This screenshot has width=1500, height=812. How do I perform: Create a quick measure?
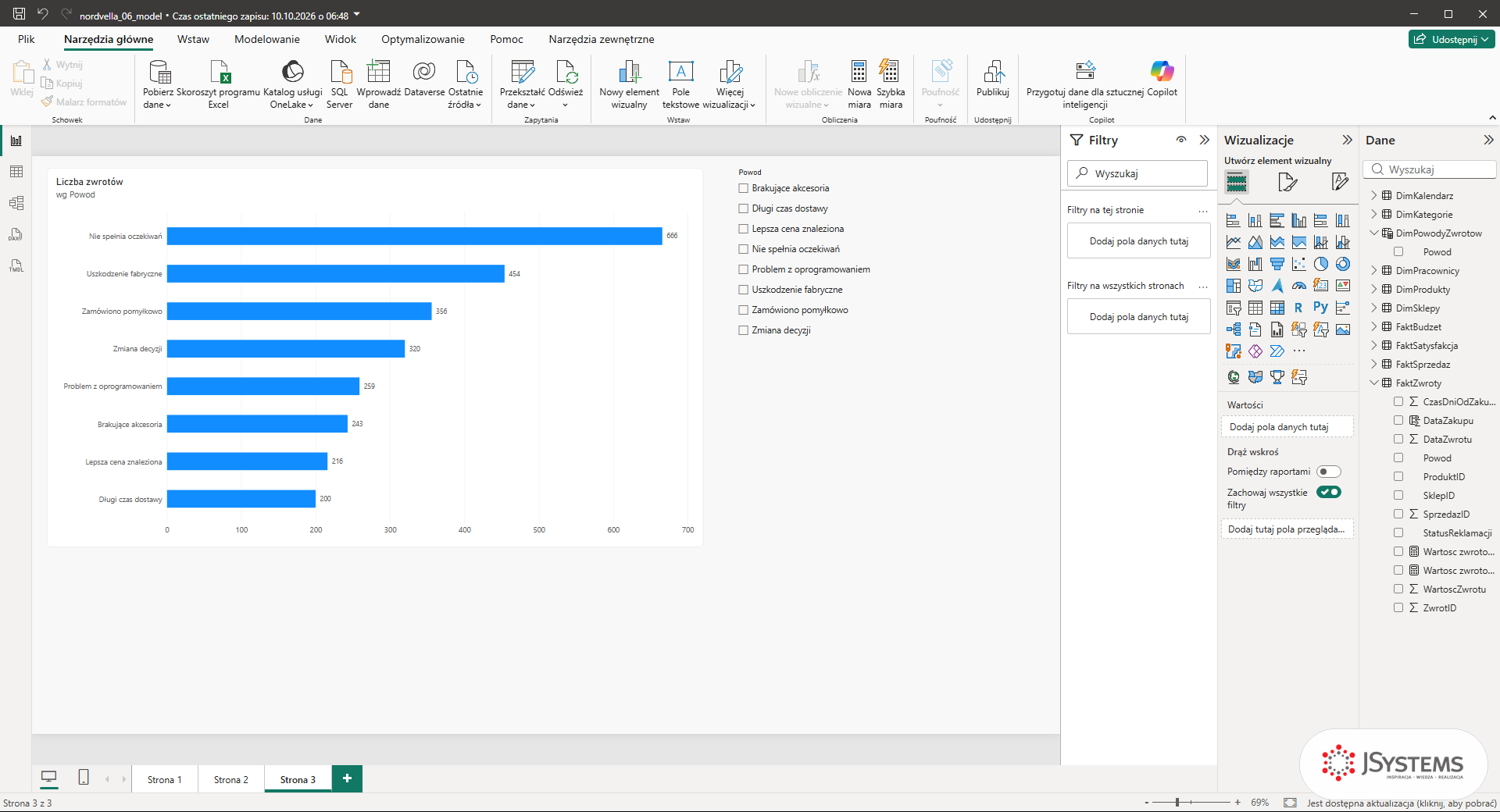click(891, 85)
